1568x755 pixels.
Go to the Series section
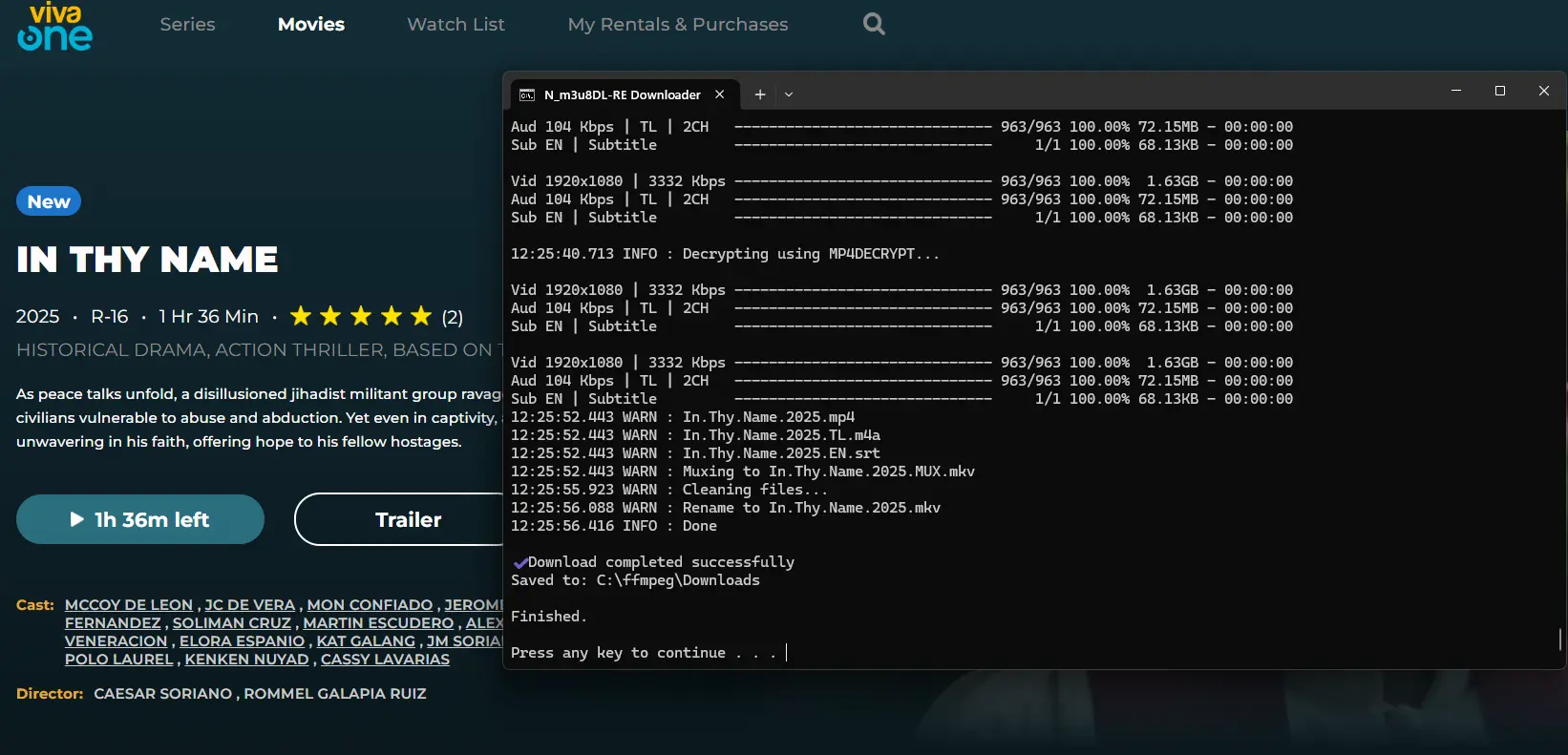tap(187, 24)
